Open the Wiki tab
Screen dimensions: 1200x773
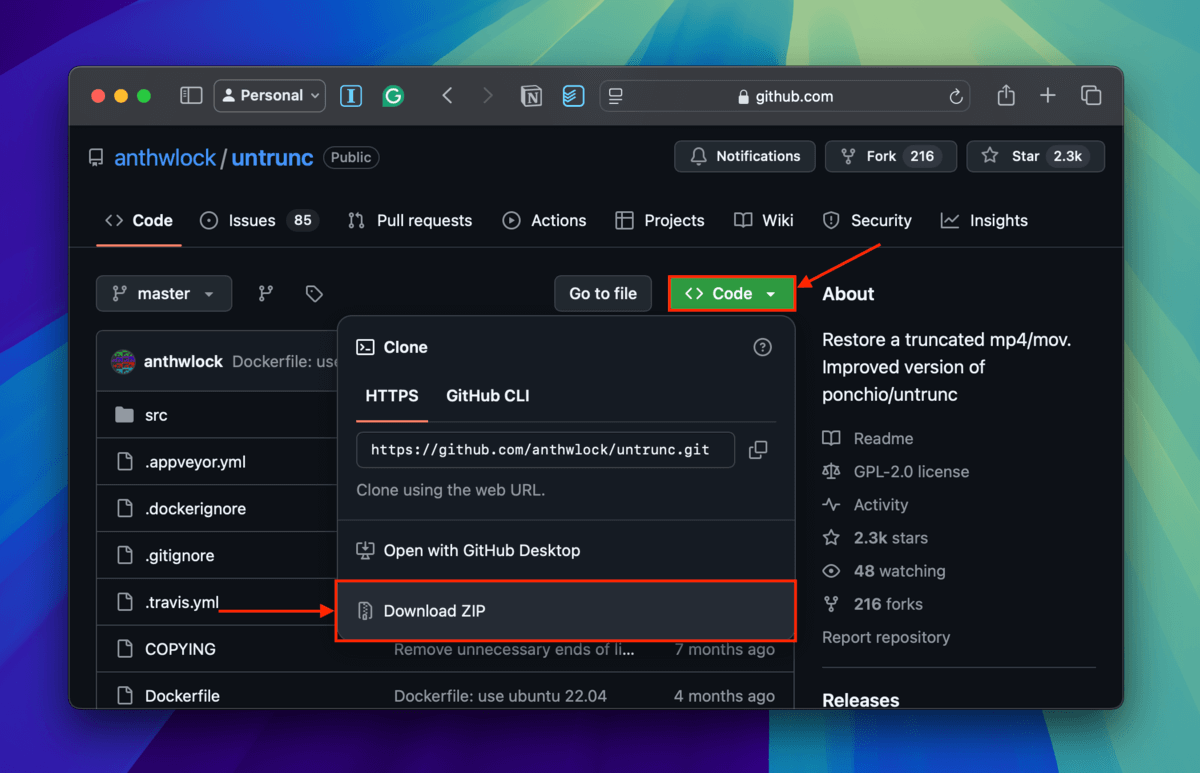click(764, 220)
